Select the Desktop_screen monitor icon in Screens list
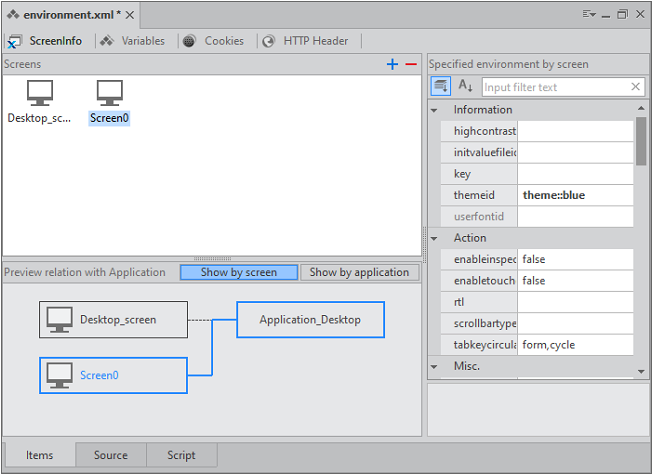The image size is (652, 474). 40,93
